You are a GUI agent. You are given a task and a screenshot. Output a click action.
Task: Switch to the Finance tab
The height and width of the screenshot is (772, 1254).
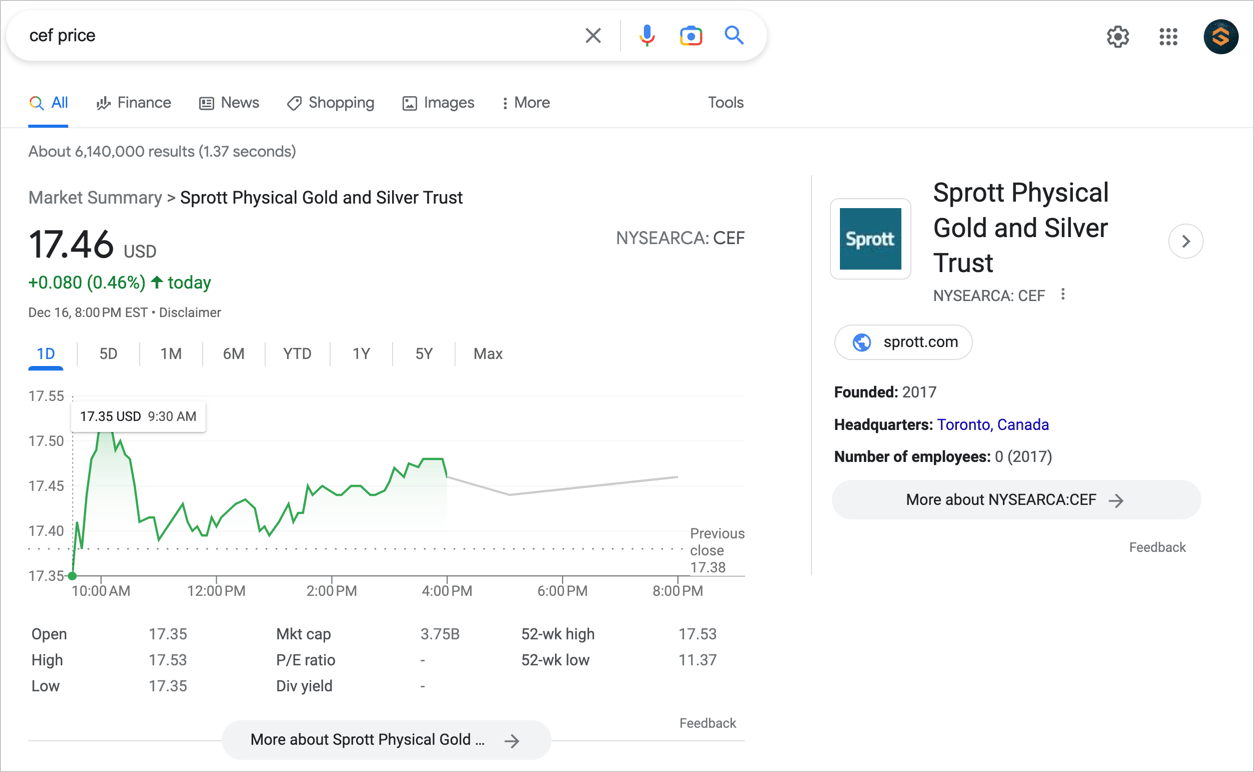click(134, 103)
